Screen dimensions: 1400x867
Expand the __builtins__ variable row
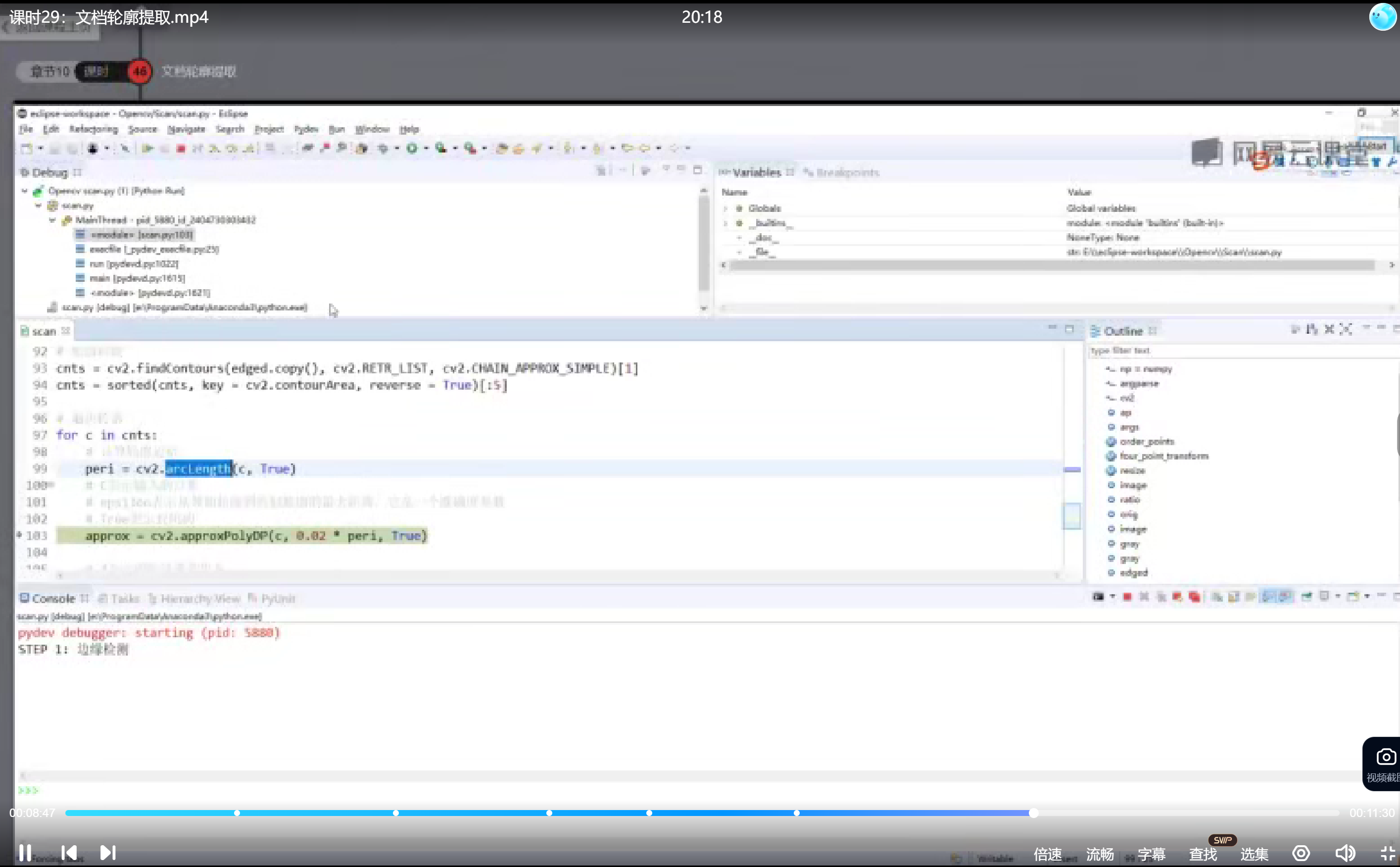click(x=725, y=223)
